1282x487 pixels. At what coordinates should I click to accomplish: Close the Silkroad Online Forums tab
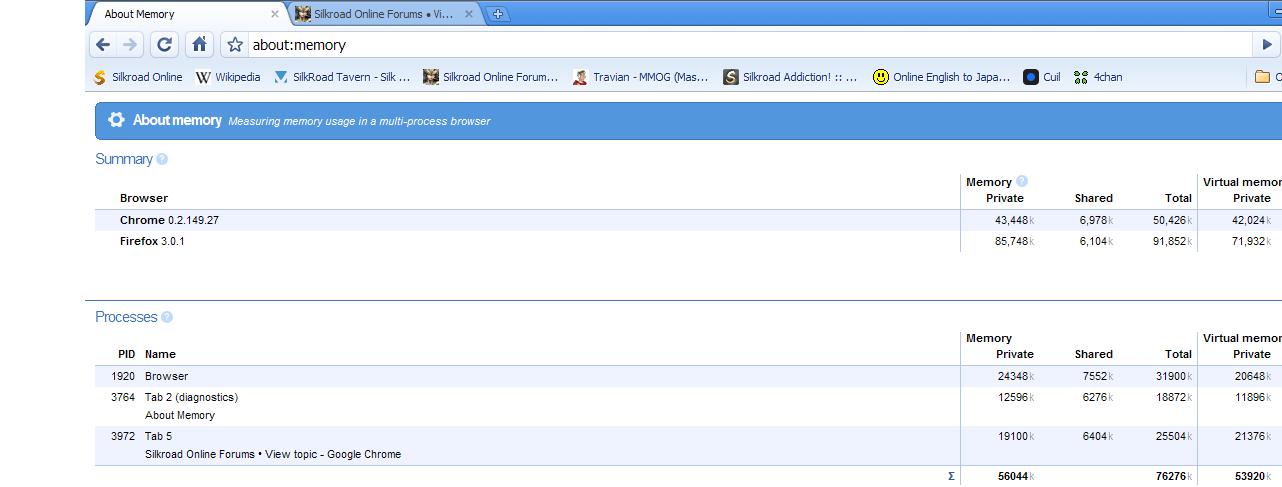coord(469,14)
